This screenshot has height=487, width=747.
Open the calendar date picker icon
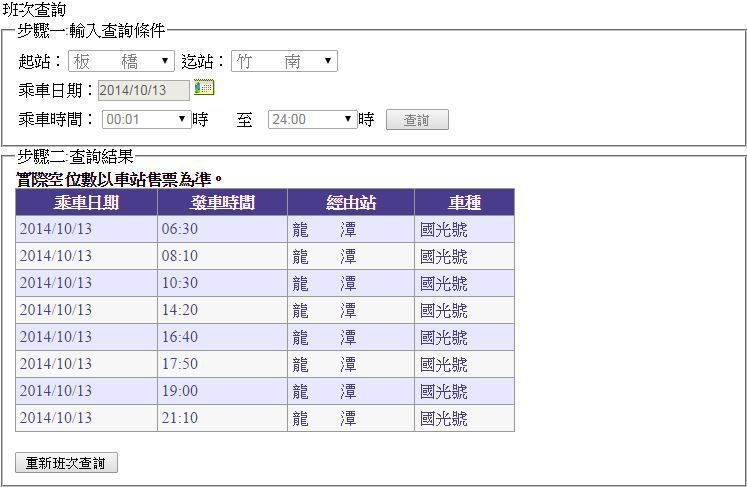click(204, 88)
